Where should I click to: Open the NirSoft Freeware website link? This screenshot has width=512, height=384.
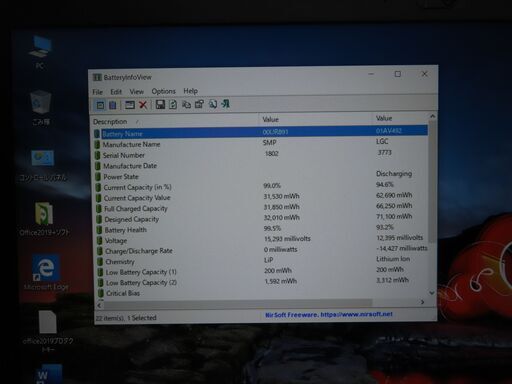point(329,314)
